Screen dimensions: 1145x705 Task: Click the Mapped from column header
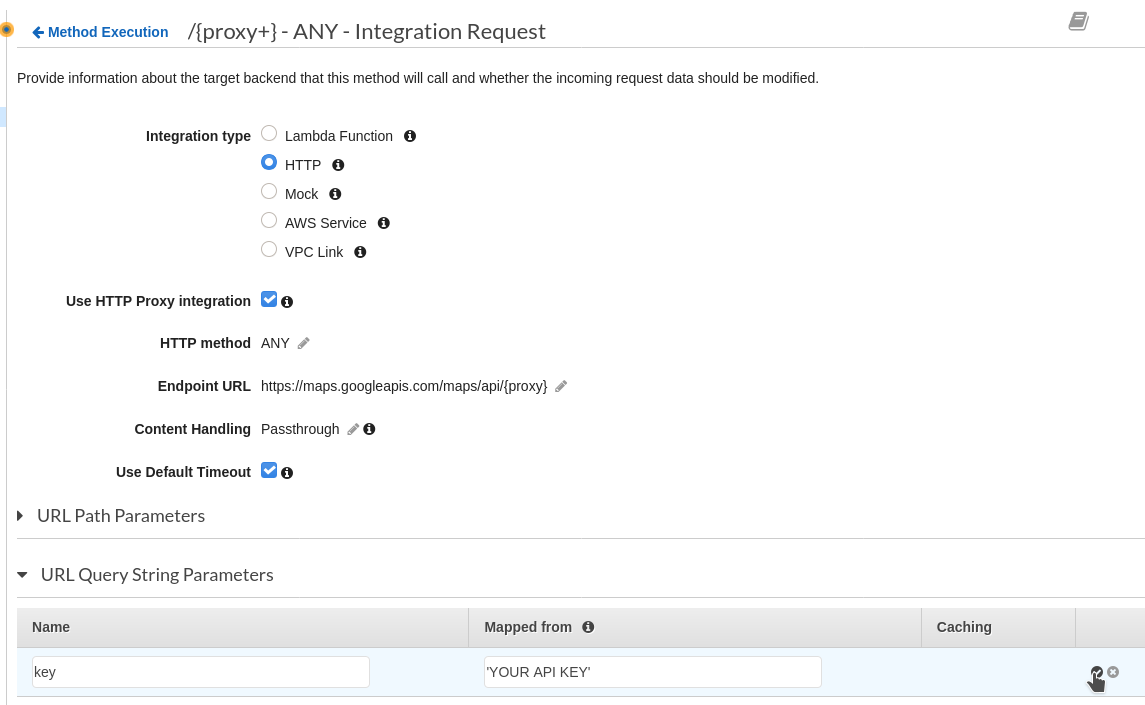[528, 627]
